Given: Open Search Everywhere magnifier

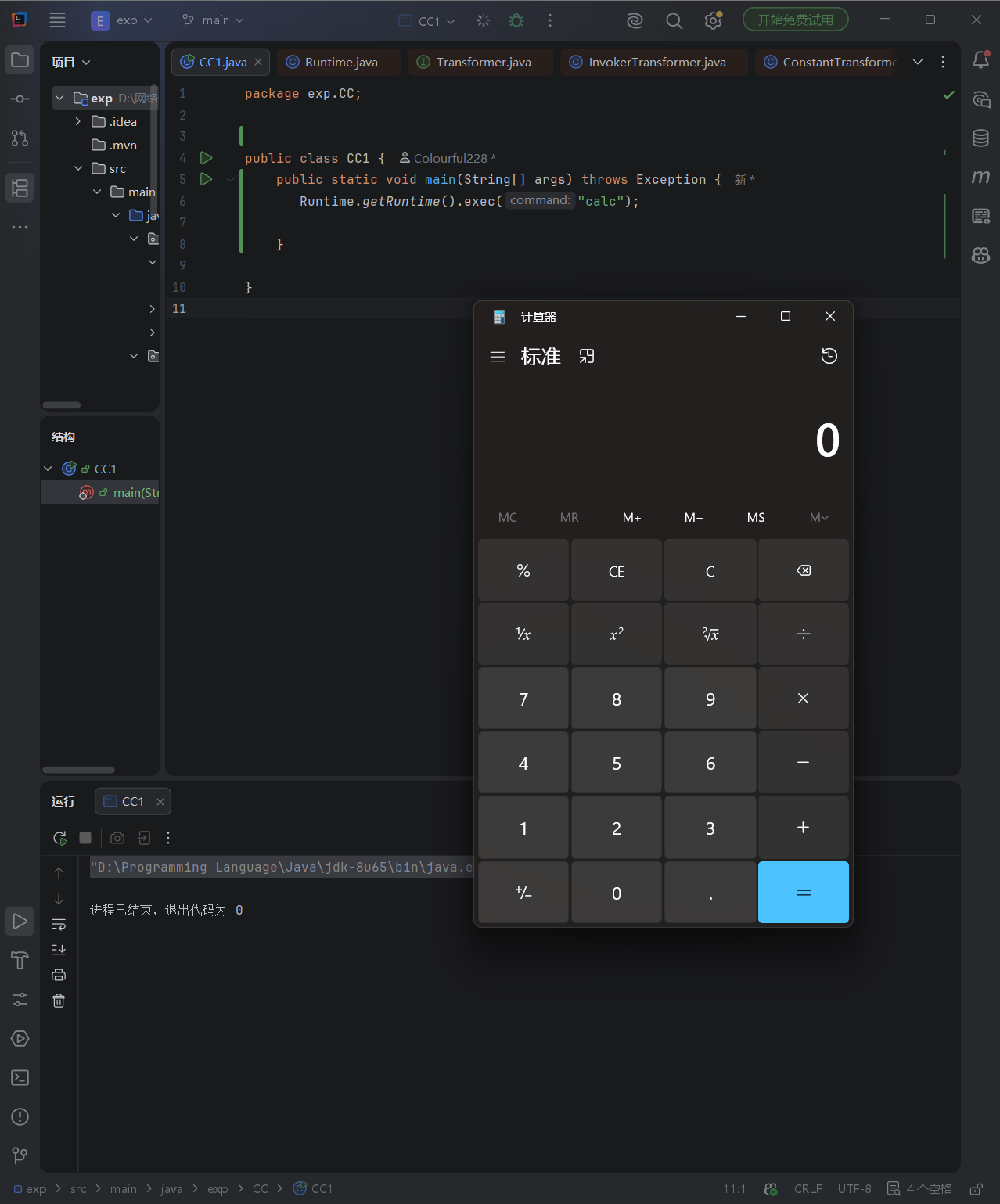Looking at the screenshot, I should tap(674, 20).
